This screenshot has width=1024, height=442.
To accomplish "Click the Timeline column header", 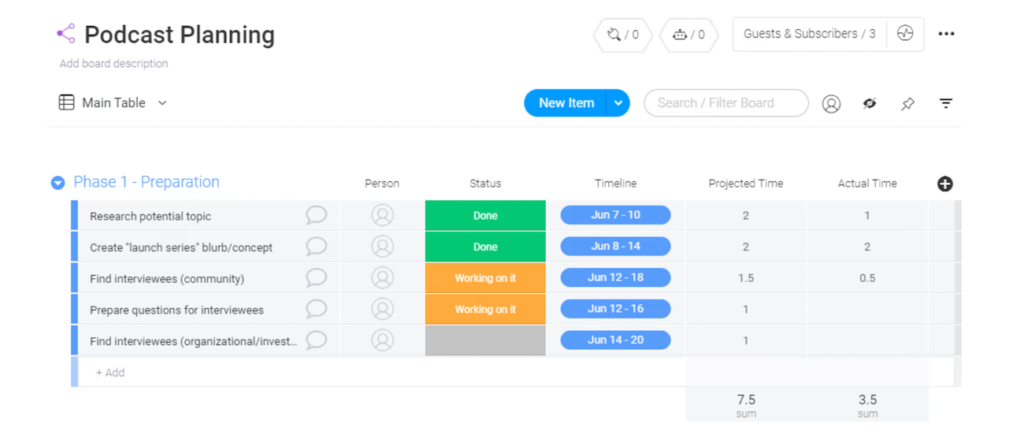I will (x=615, y=183).
